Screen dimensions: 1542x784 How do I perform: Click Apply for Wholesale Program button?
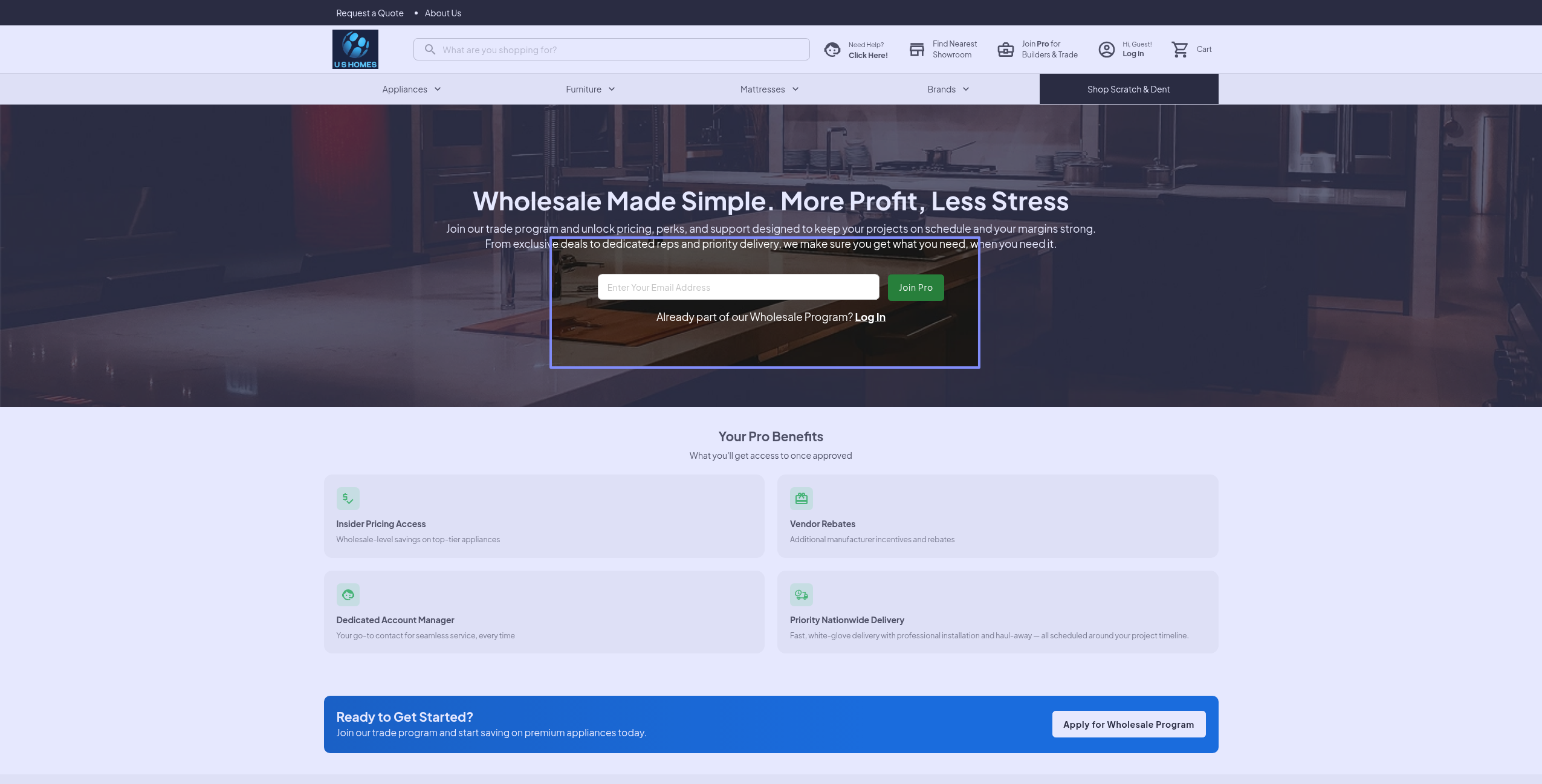point(1128,724)
